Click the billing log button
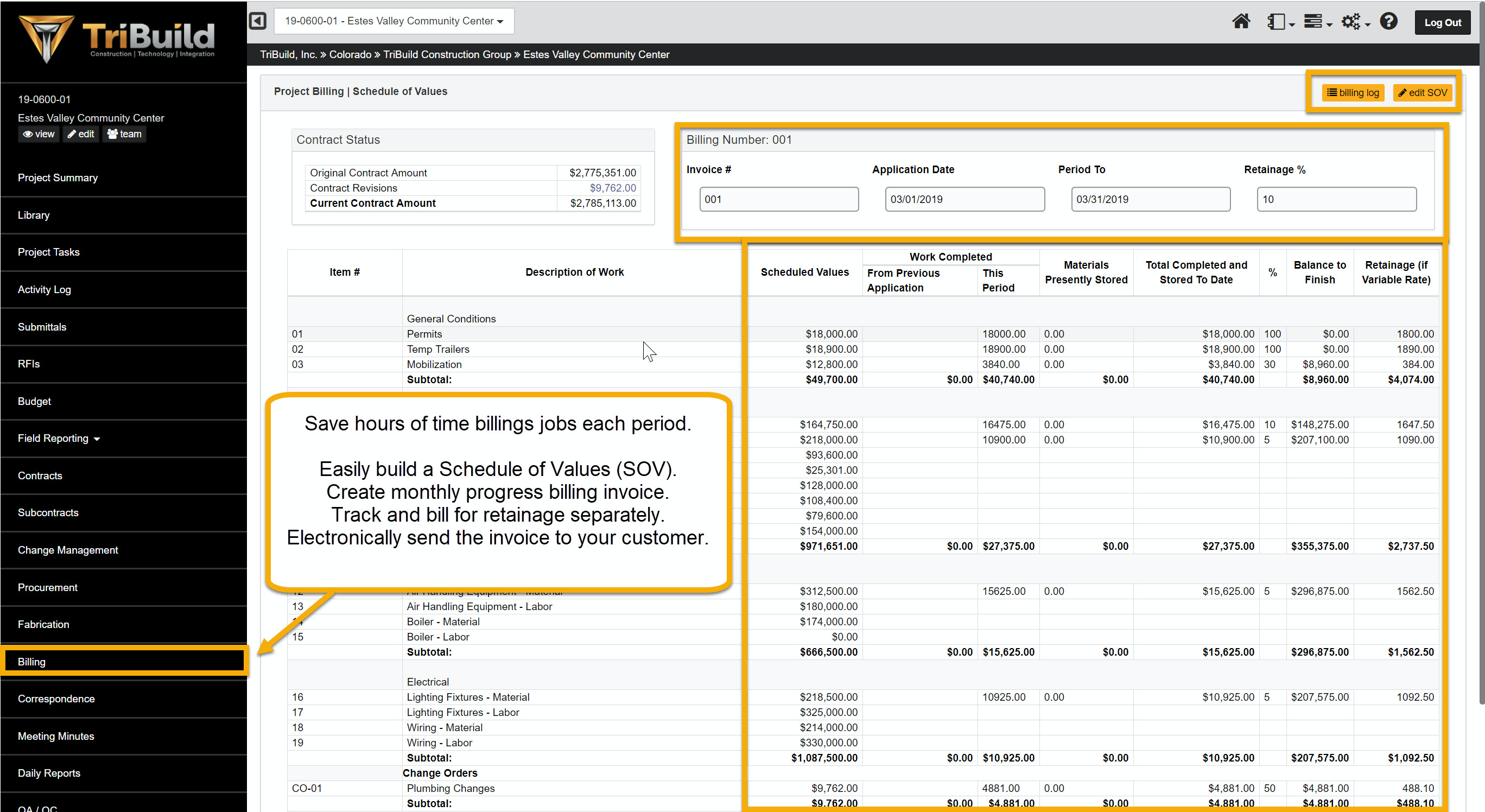This screenshot has height=812, width=1485. (1353, 92)
